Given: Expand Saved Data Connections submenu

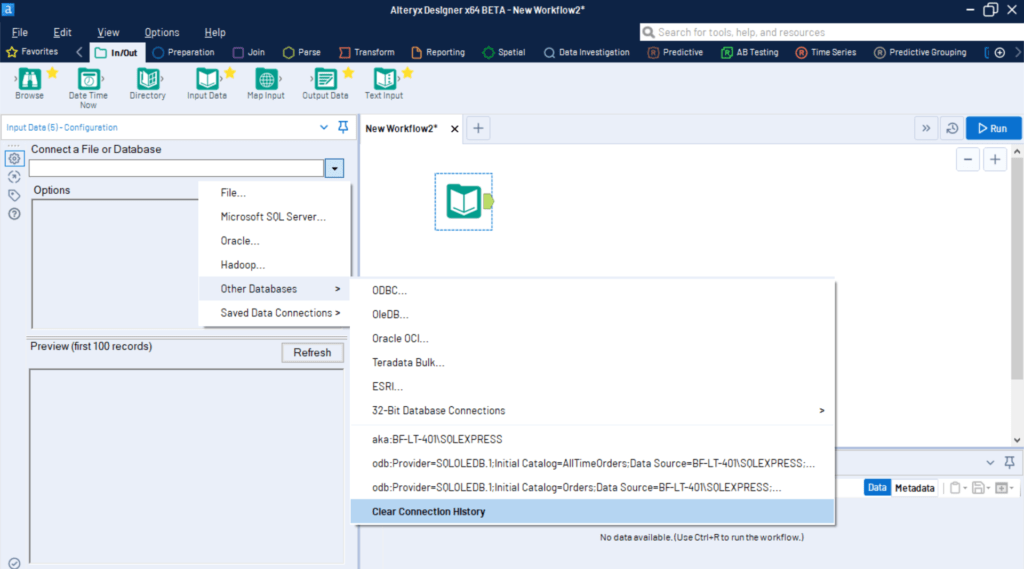Looking at the screenshot, I should point(280,313).
